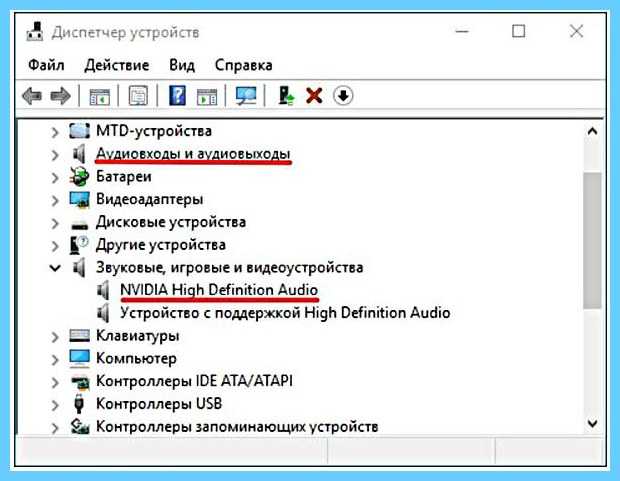The height and width of the screenshot is (481, 620).
Task: Click the Батареи battery icon
Action: tap(79, 176)
